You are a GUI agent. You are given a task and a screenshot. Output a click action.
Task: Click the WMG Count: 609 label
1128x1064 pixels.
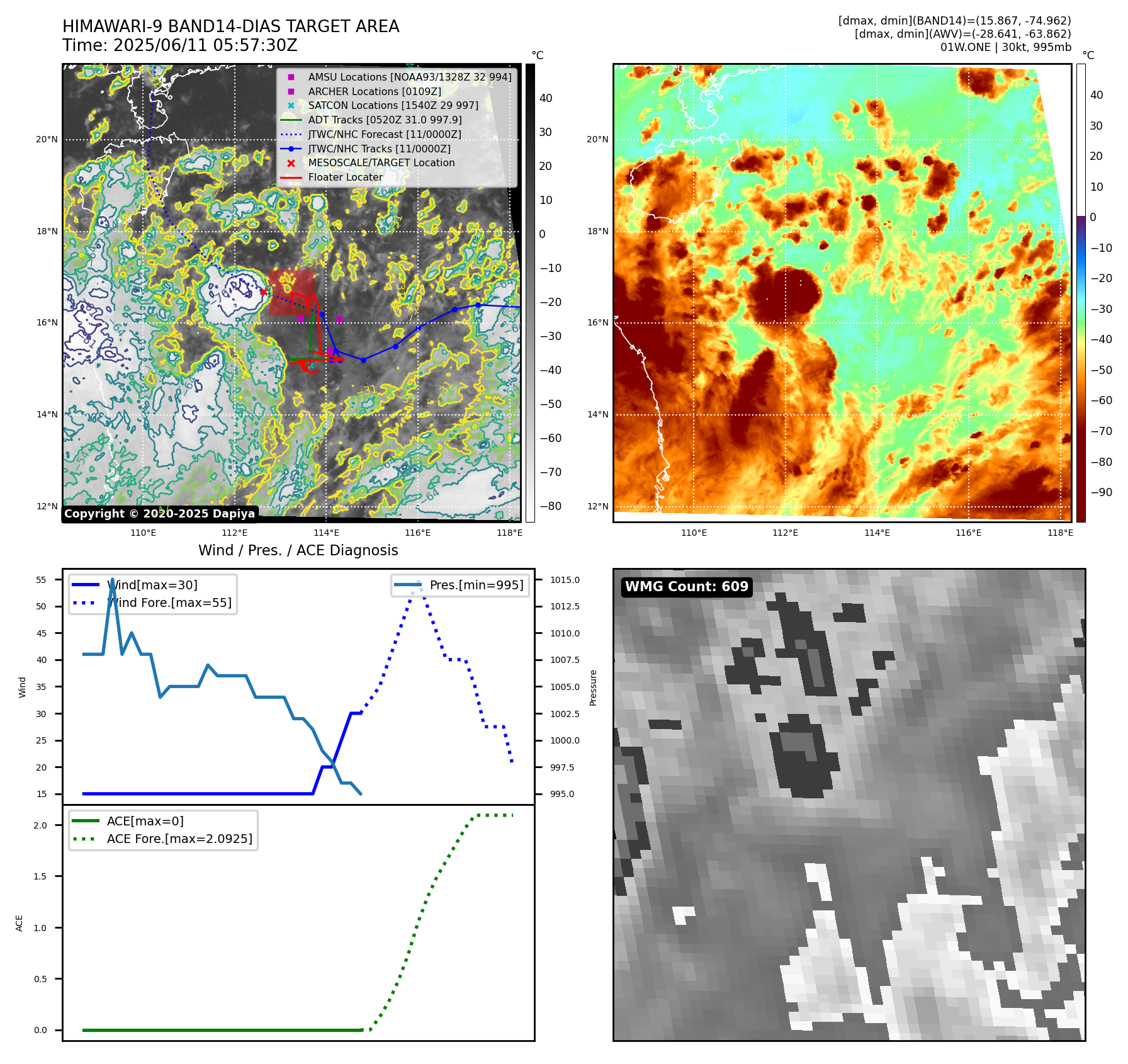[687, 587]
